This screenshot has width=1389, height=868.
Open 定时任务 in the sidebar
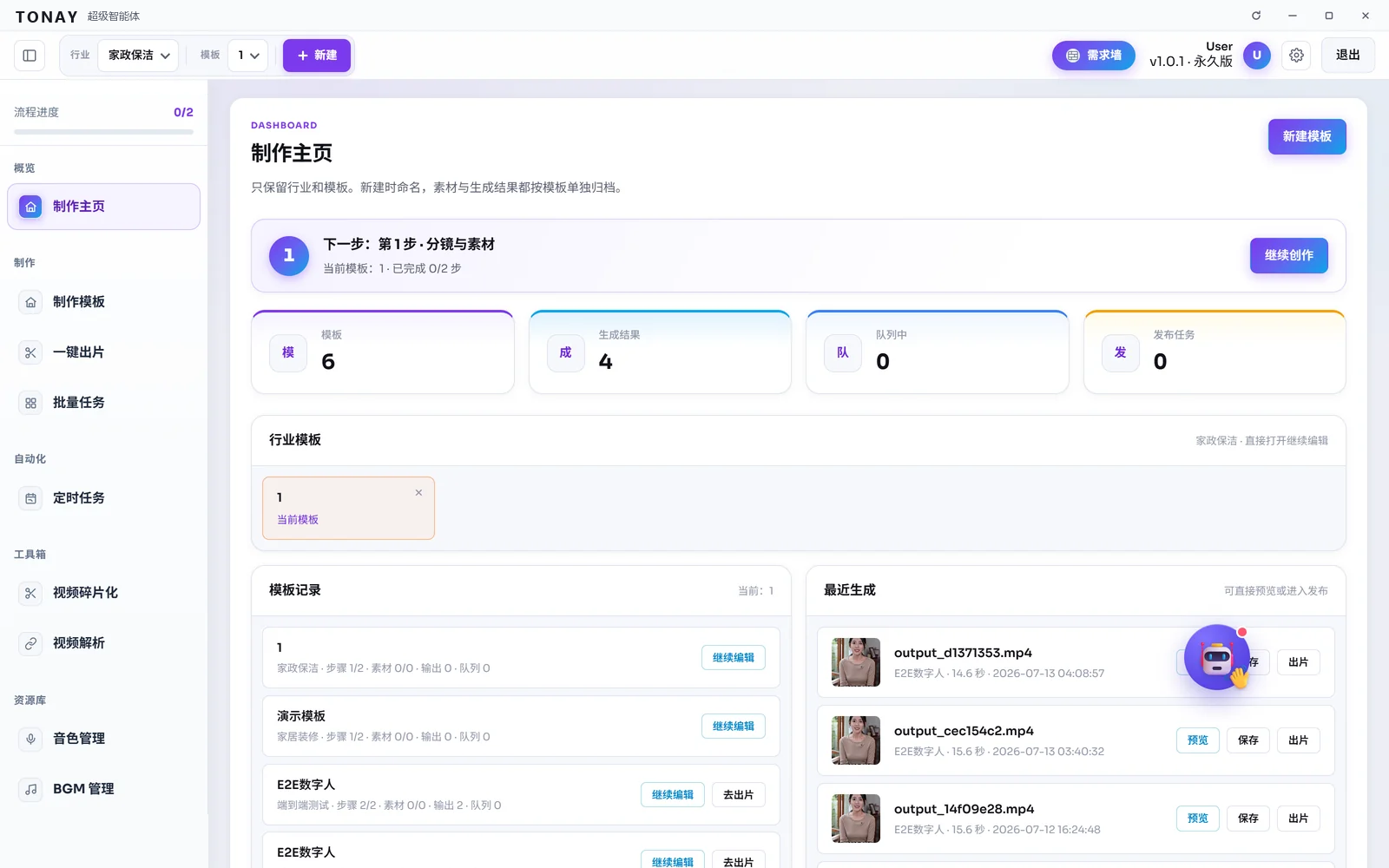[x=103, y=498]
